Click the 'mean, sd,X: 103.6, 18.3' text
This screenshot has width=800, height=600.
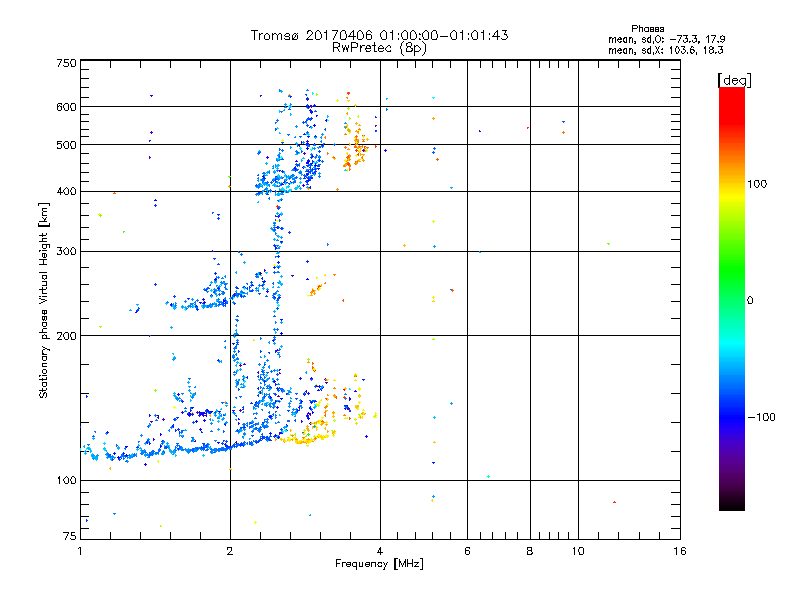click(x=665, y=50)
